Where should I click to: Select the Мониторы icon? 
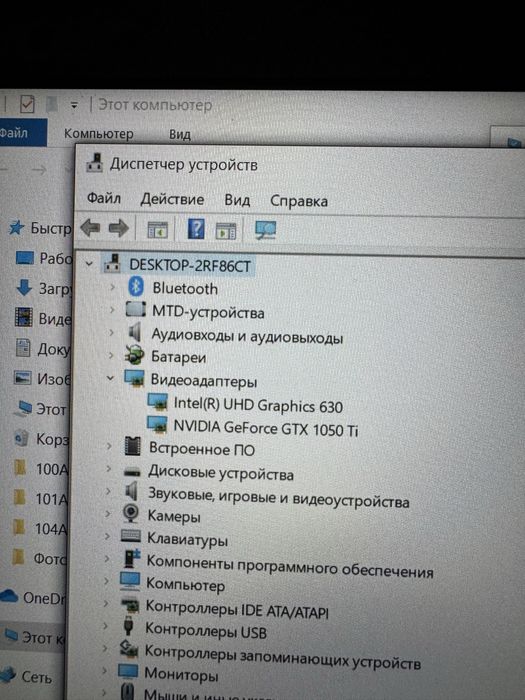point(128,671)
